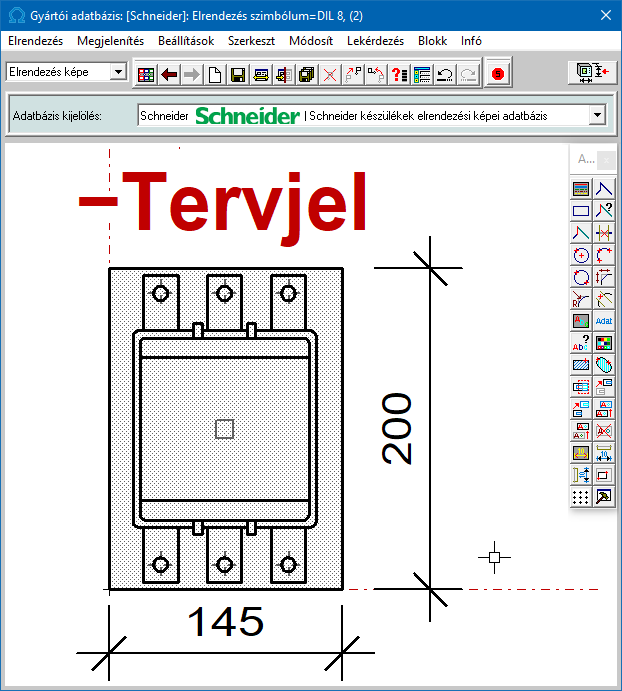Toggle the dotted grid icon
The height and width of the screenshot is (691, 622).
coord(581,497)
